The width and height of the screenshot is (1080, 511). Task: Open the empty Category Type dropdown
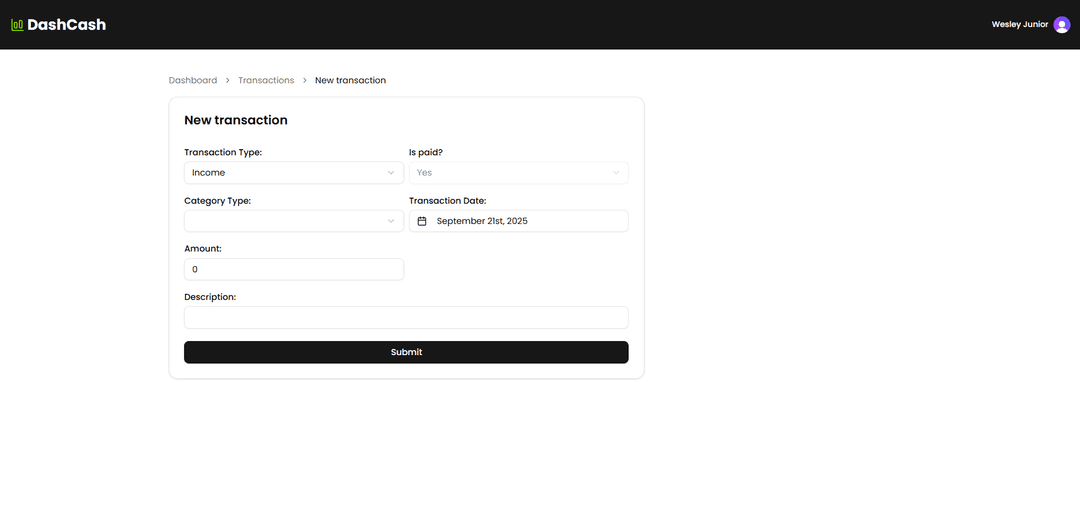click(294, 221)
